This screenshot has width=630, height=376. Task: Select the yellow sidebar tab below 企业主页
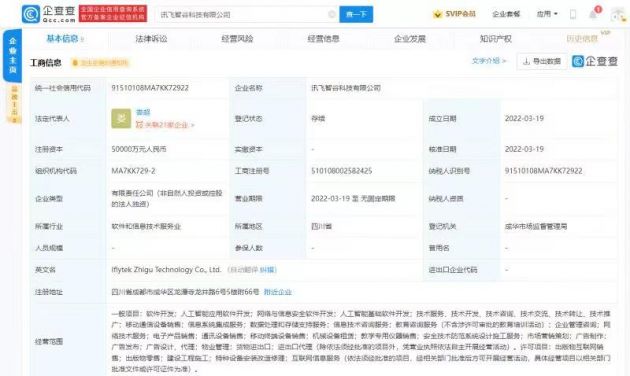pos(14,103)
